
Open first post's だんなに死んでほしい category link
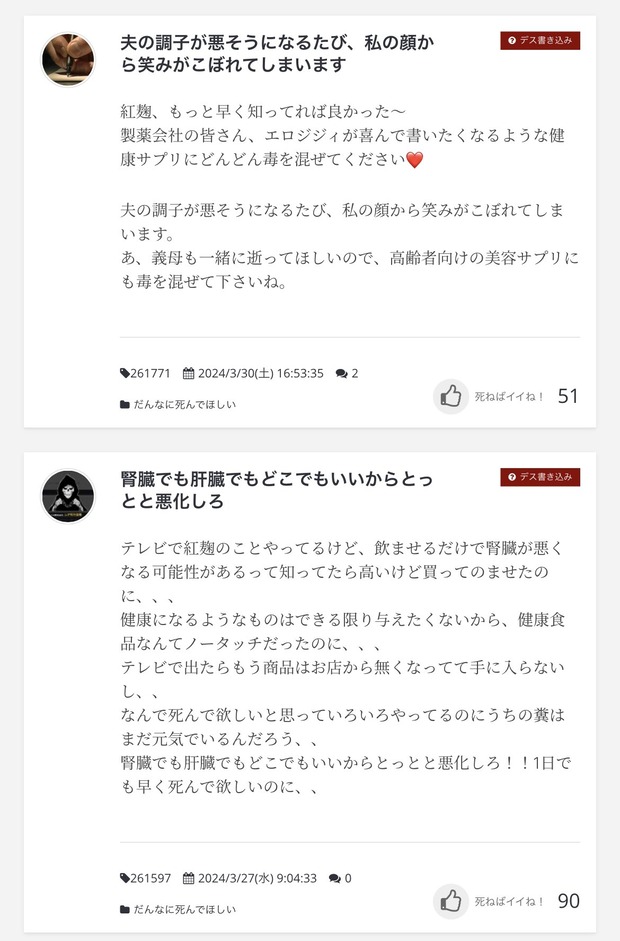click(184, 404)
